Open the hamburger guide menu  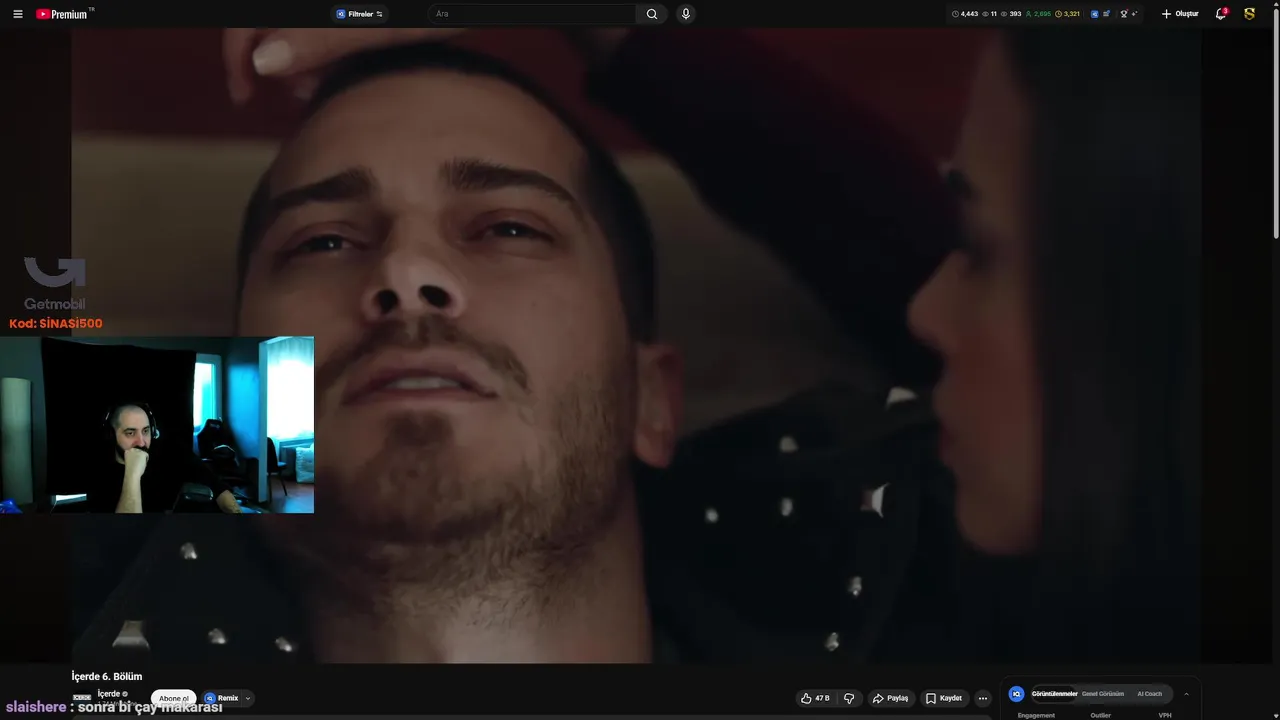pos(17,14)
